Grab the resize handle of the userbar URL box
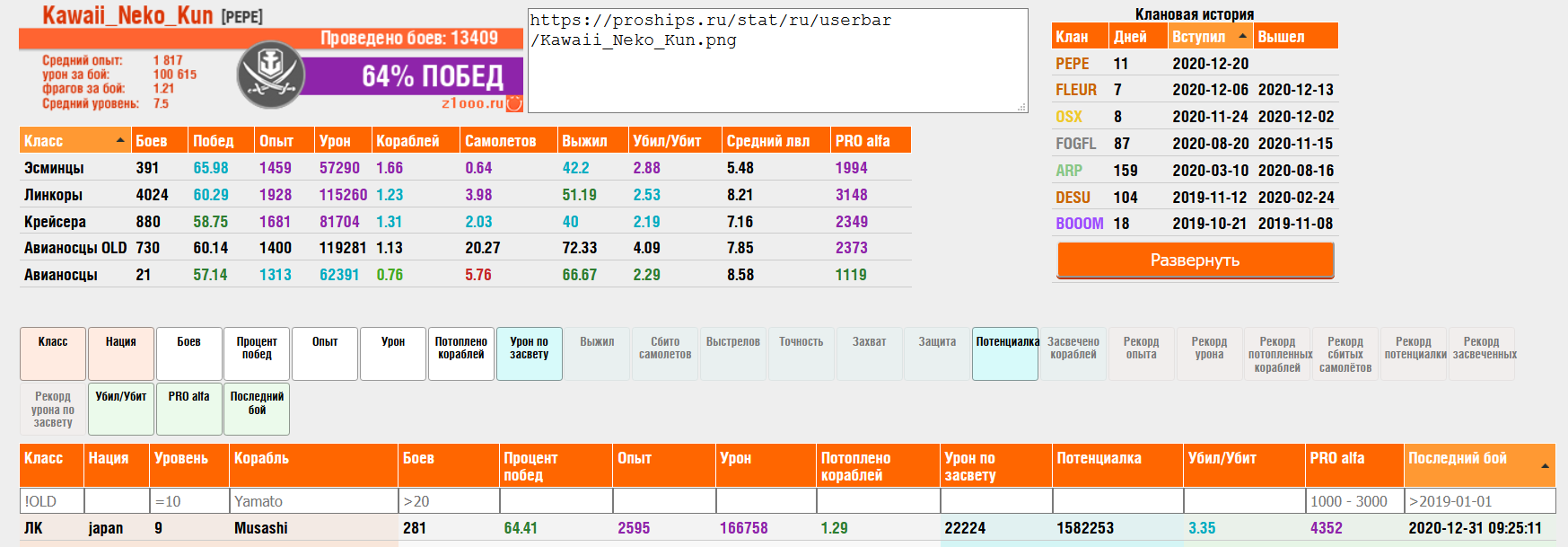The width and height of the screenshot is (1568, 547). (1021, 107)
